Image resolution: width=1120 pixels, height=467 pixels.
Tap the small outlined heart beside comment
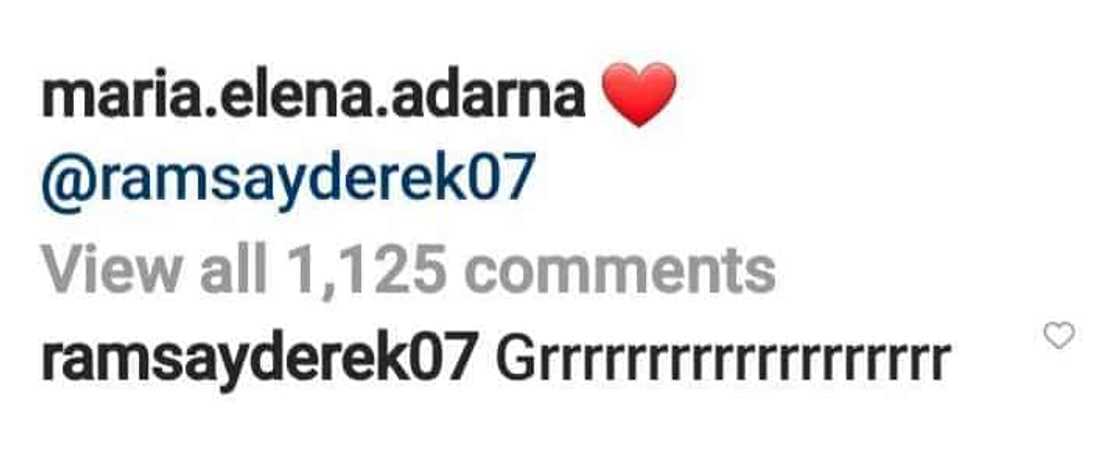pyautogui.click(x=1059, y=335)
